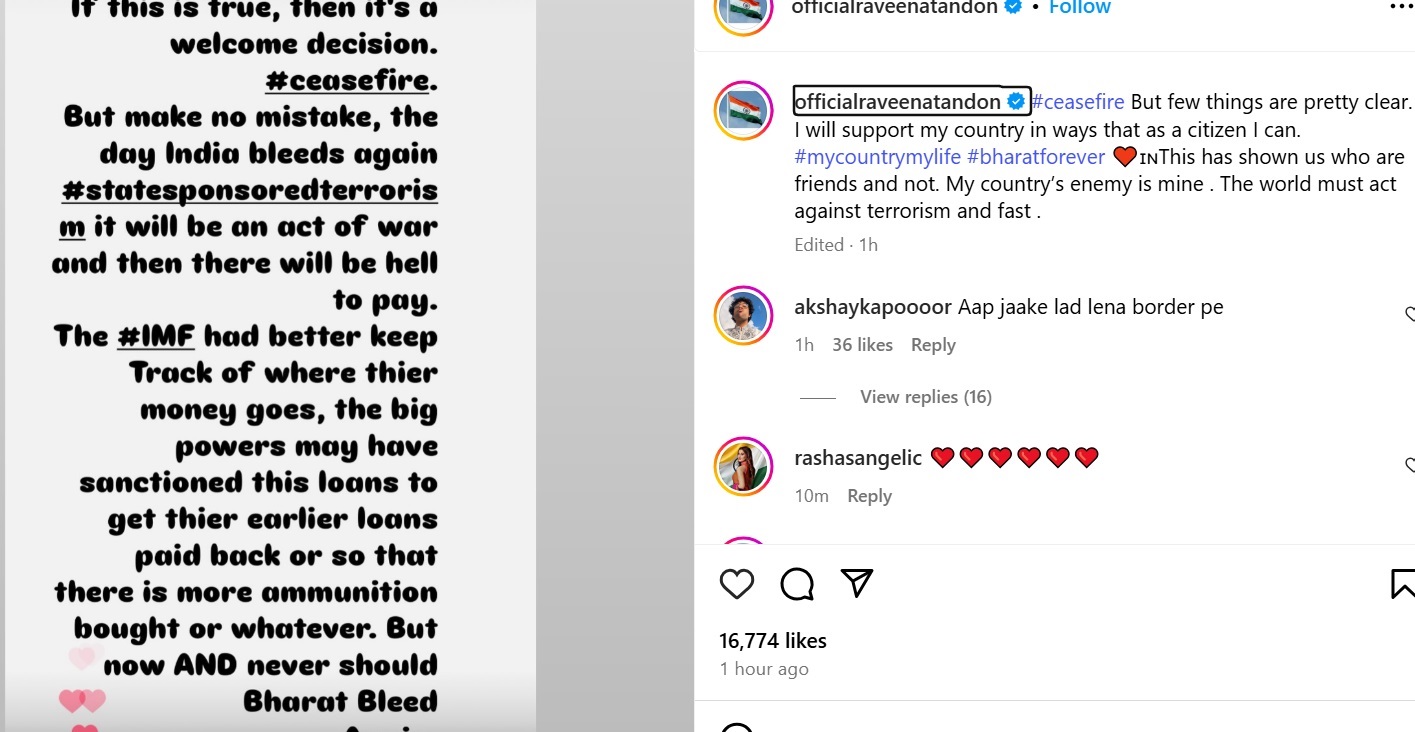This screenshot has width=1415, height=732.
Task: Like rashasangelic's comment with the heart
Action: tap(1409, 466)
